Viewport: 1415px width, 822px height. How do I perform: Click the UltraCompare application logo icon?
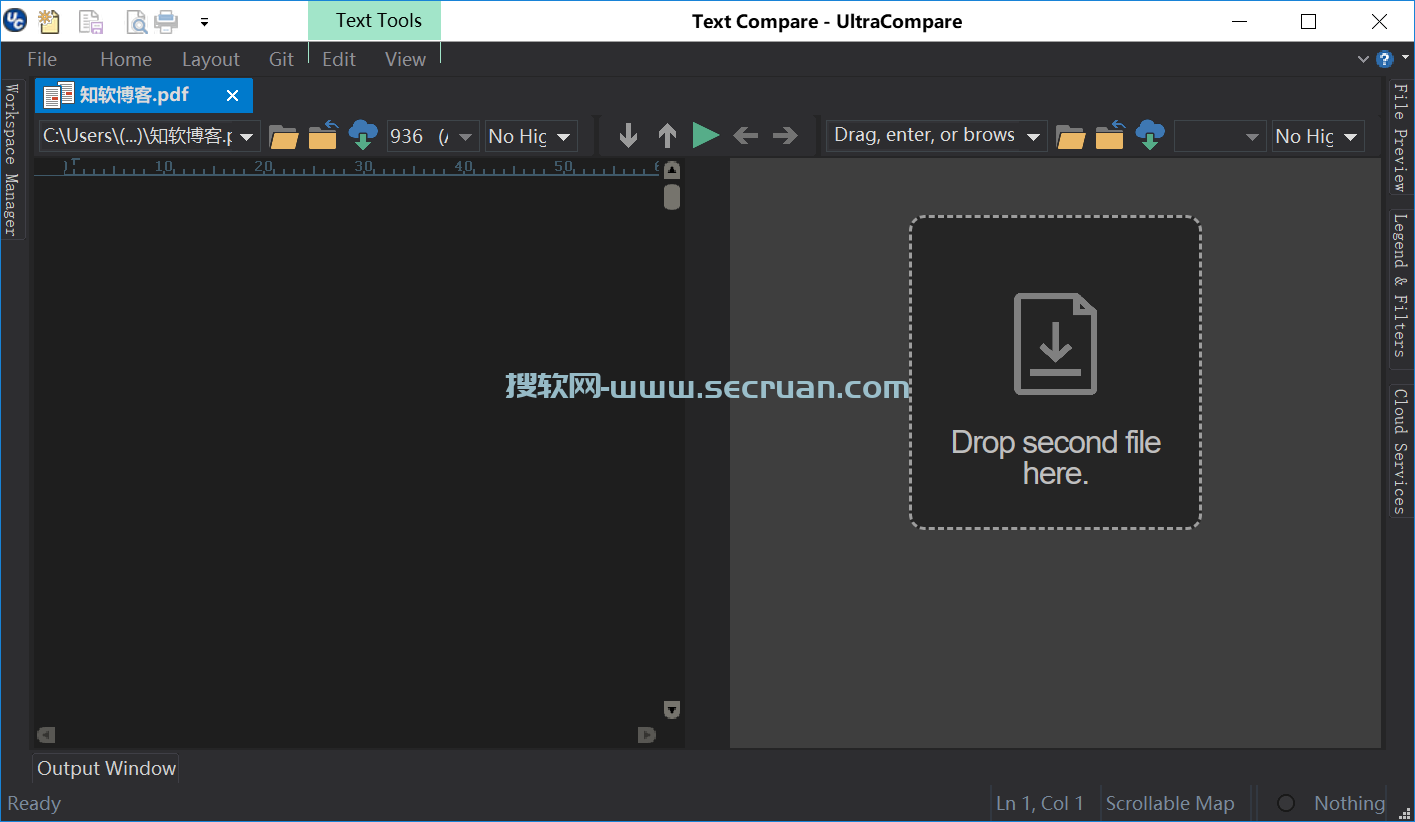(x=15, y=20)
